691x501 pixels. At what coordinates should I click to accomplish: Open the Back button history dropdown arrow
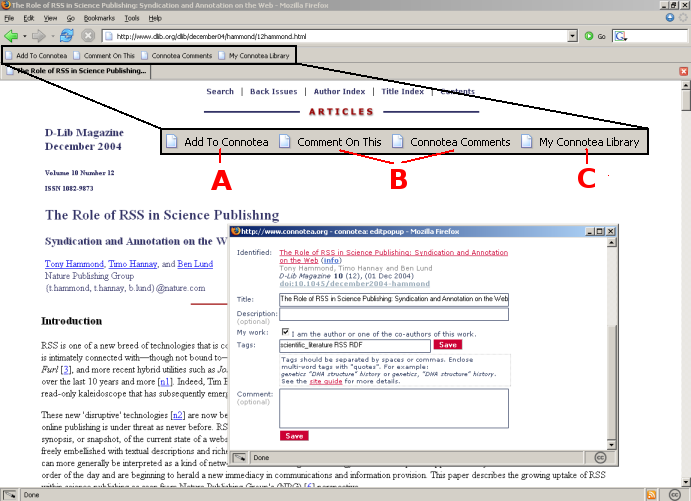(x=25, y=36)
